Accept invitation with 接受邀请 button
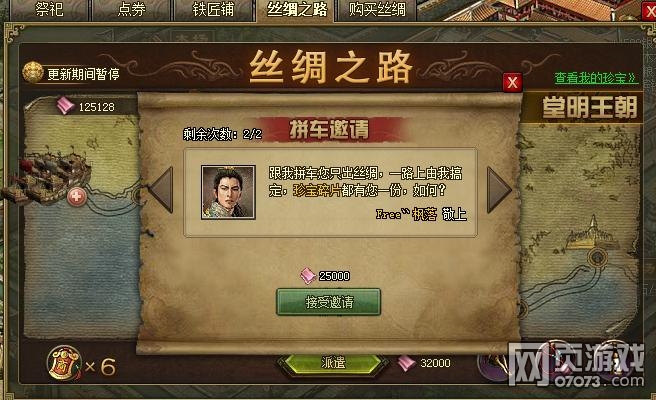Viewport: 656px width, 400px height. click(x=328, y=302)
